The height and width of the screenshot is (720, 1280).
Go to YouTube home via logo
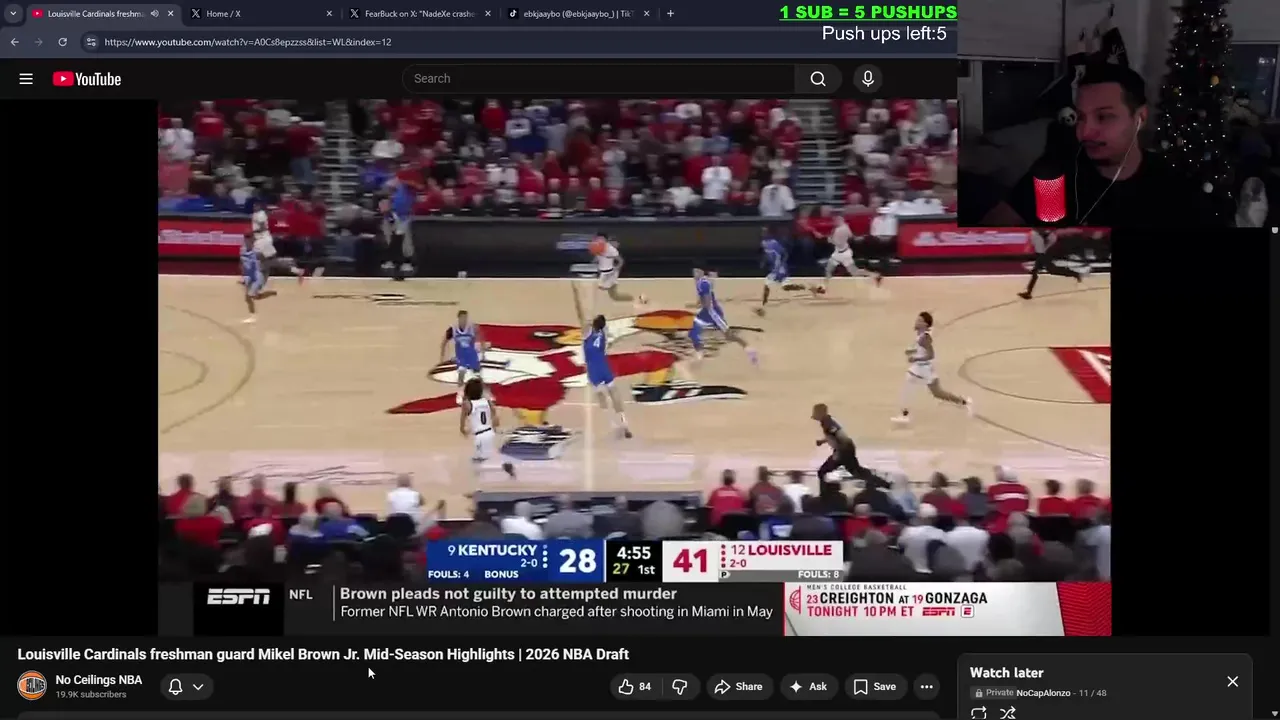87,79
